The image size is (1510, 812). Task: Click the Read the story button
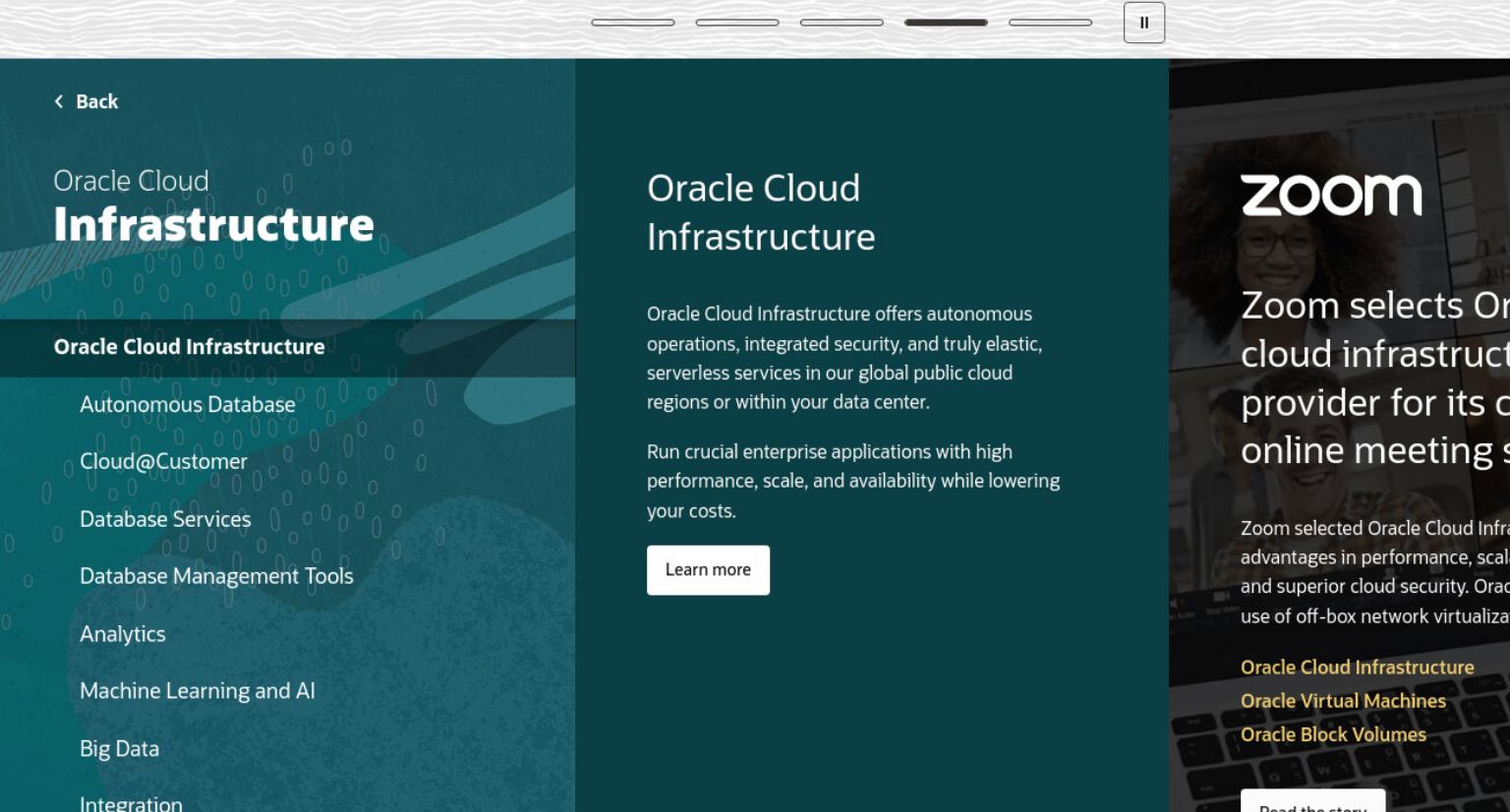pos(1312,802)
